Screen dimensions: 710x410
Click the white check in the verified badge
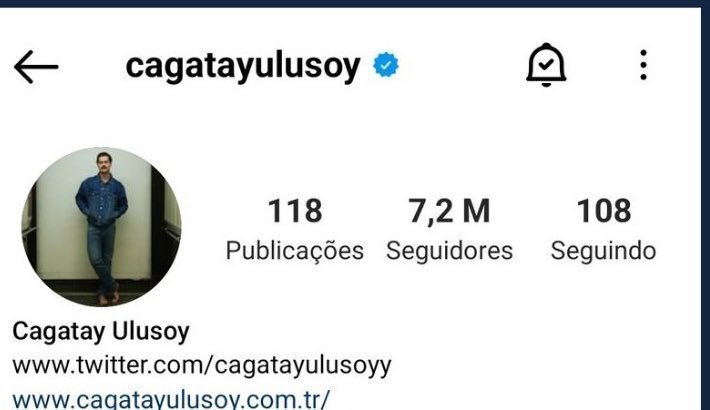coord(386,65)
